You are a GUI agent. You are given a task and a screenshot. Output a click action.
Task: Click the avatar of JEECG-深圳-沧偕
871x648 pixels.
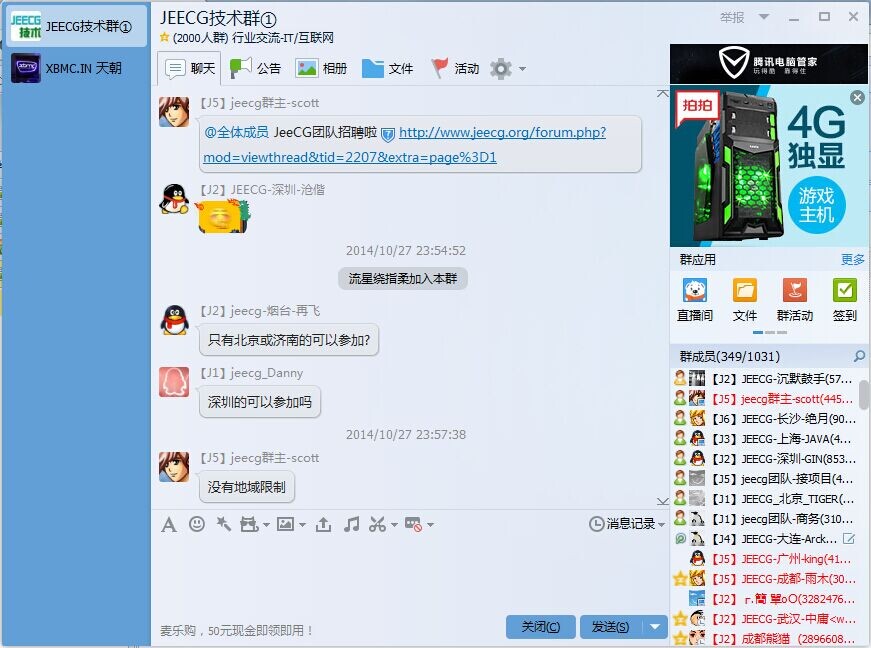tap(174, 199)
